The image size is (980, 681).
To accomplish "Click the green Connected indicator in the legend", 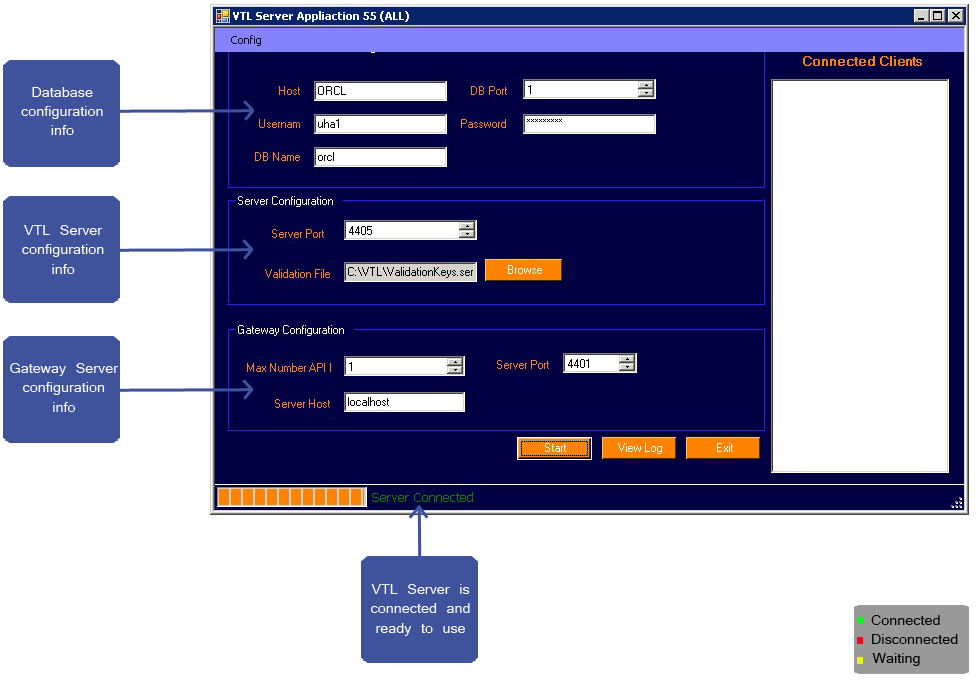I will (860, 620).
